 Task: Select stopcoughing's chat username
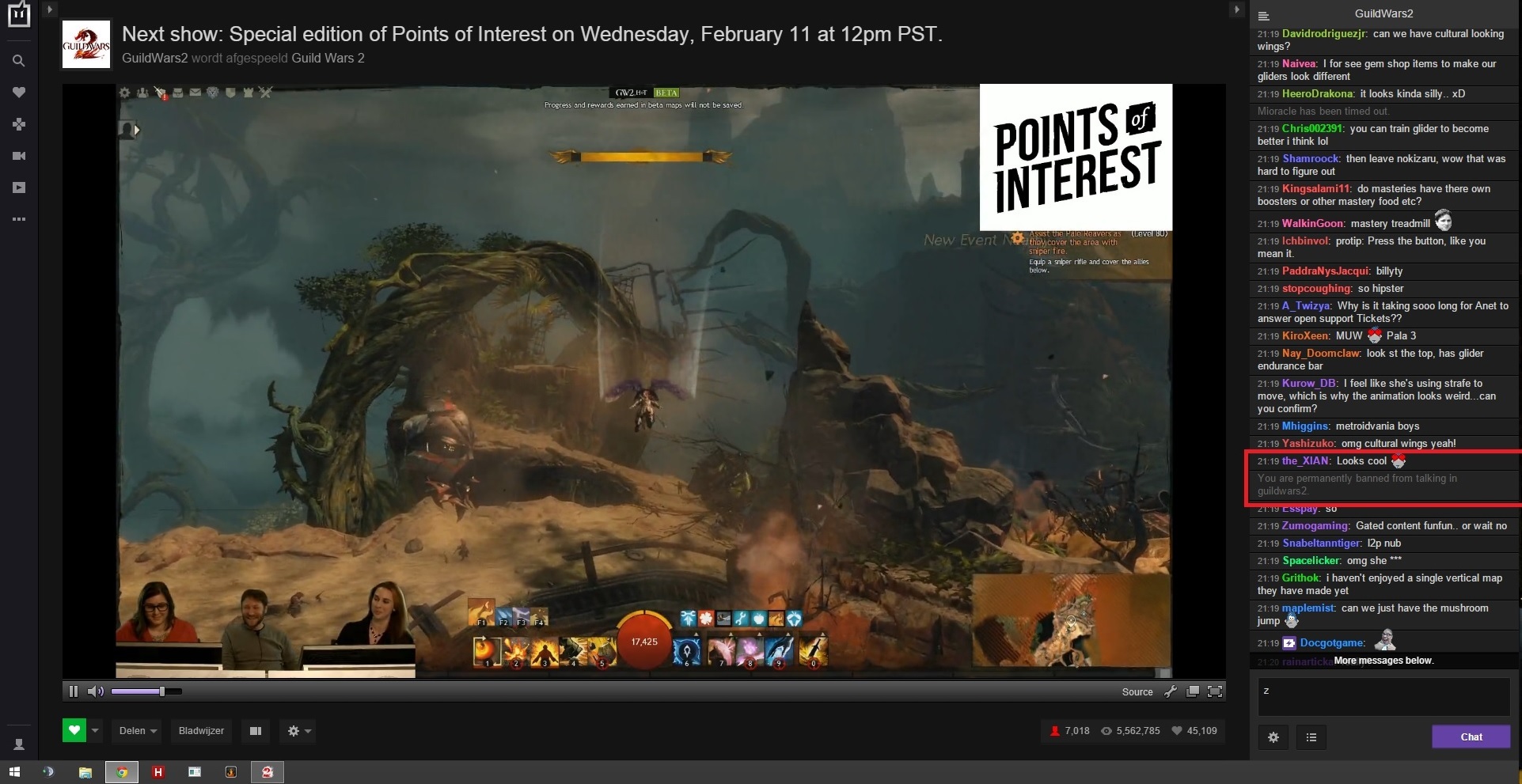click(x=1316, y=289)
